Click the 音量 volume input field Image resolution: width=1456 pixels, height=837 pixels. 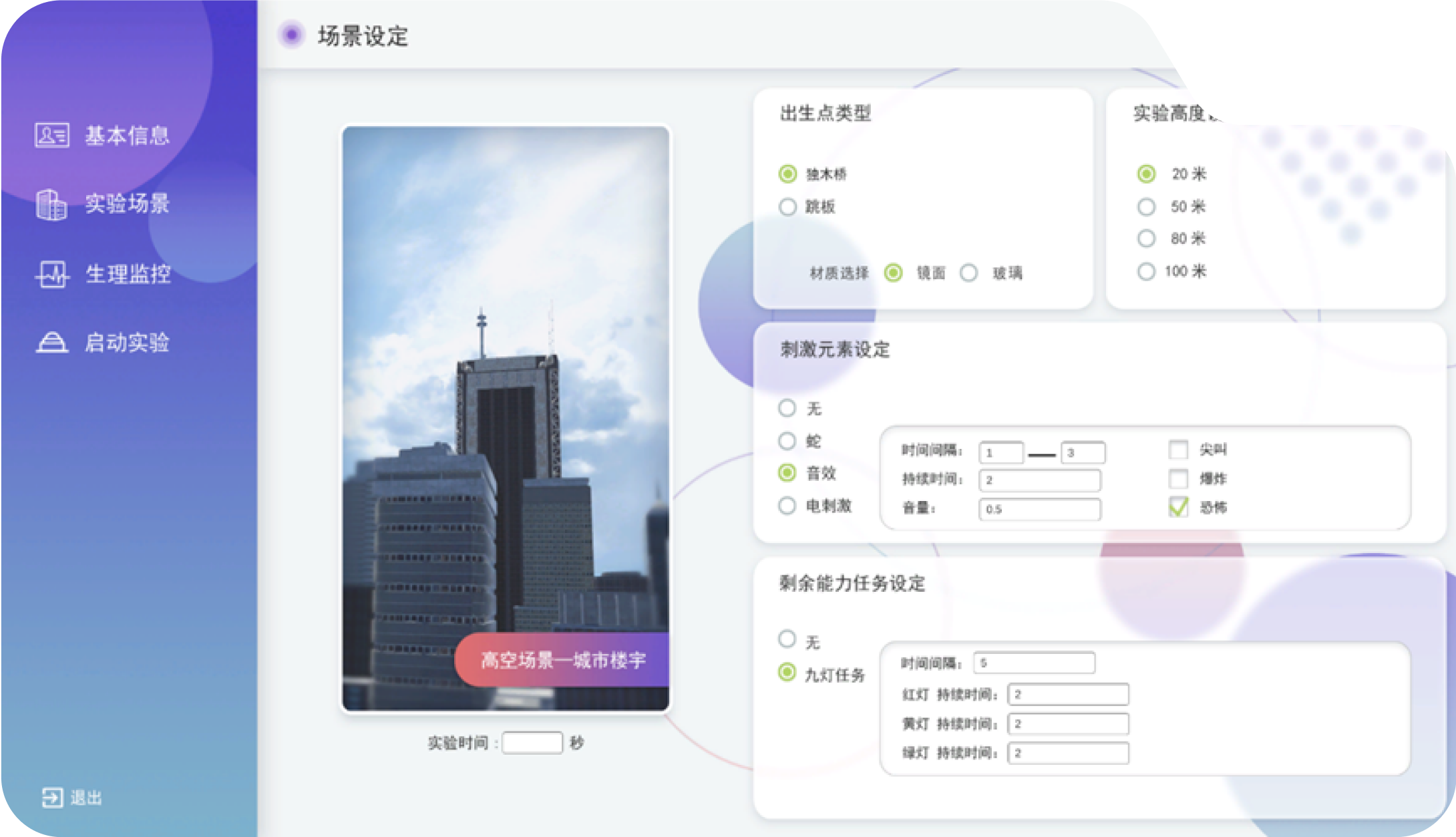(1039, 509)
